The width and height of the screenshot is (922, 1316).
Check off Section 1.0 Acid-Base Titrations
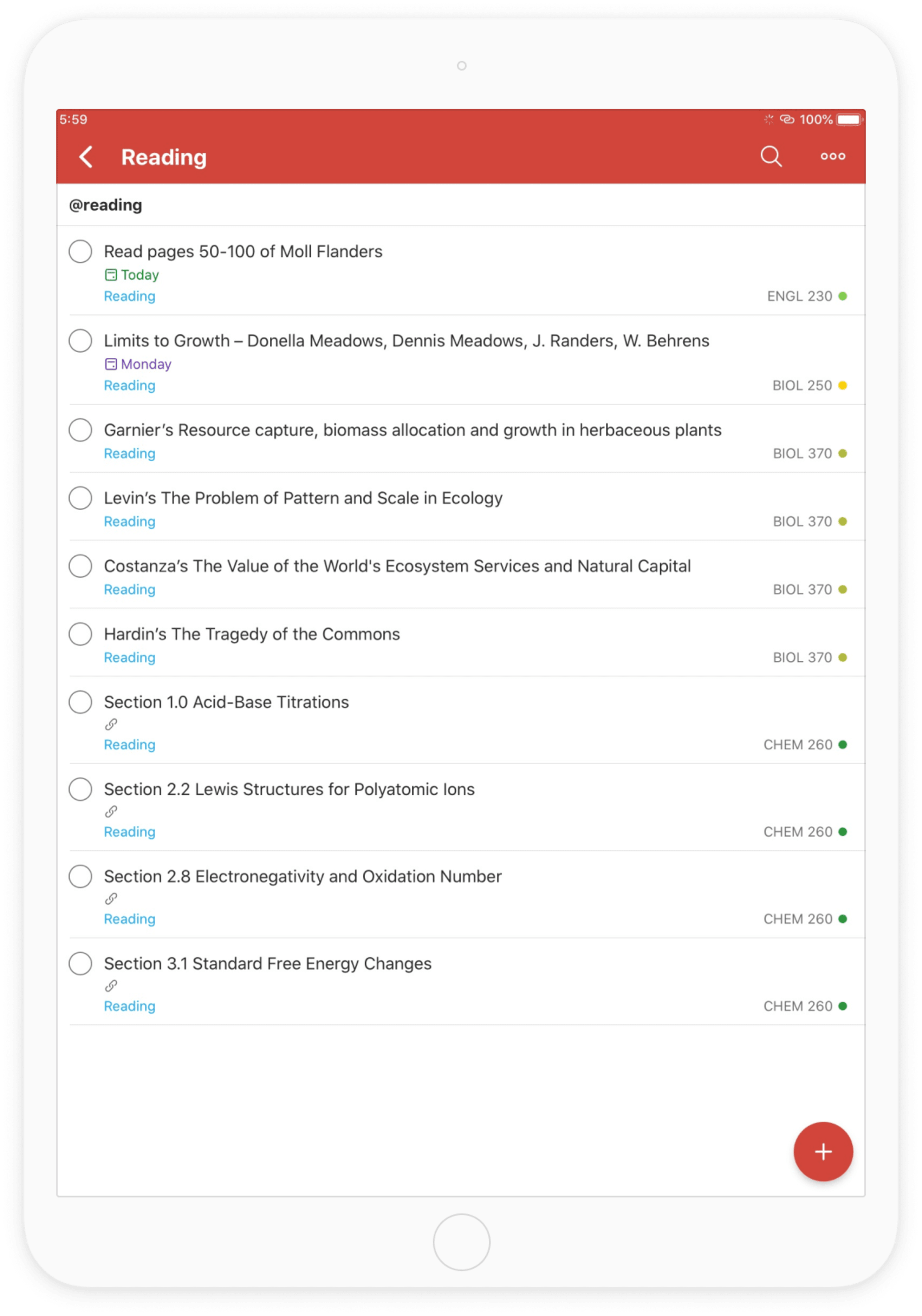[80, 702]
